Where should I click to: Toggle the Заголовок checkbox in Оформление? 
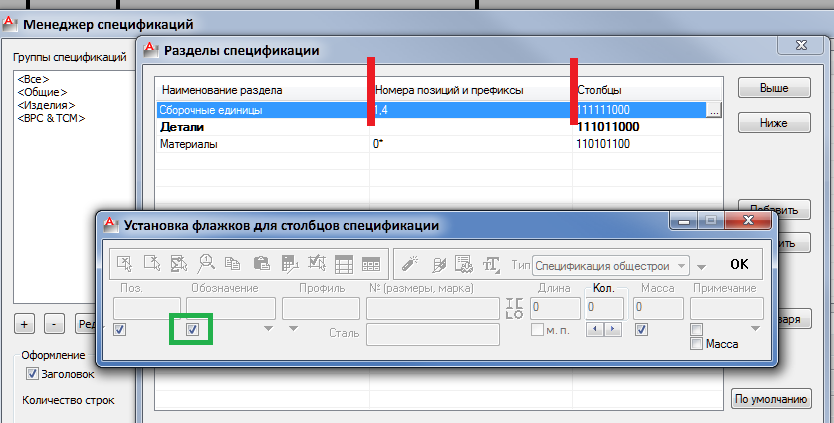point(32,374)
